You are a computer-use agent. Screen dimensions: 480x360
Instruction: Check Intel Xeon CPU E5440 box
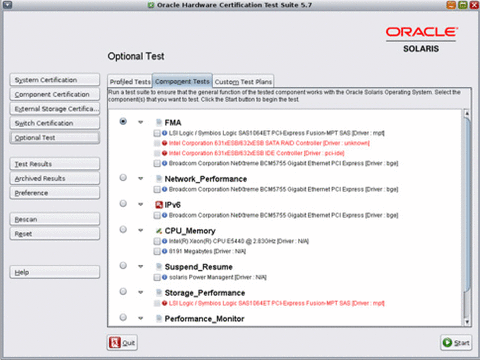pyautogui.click(x=157, y=241)
